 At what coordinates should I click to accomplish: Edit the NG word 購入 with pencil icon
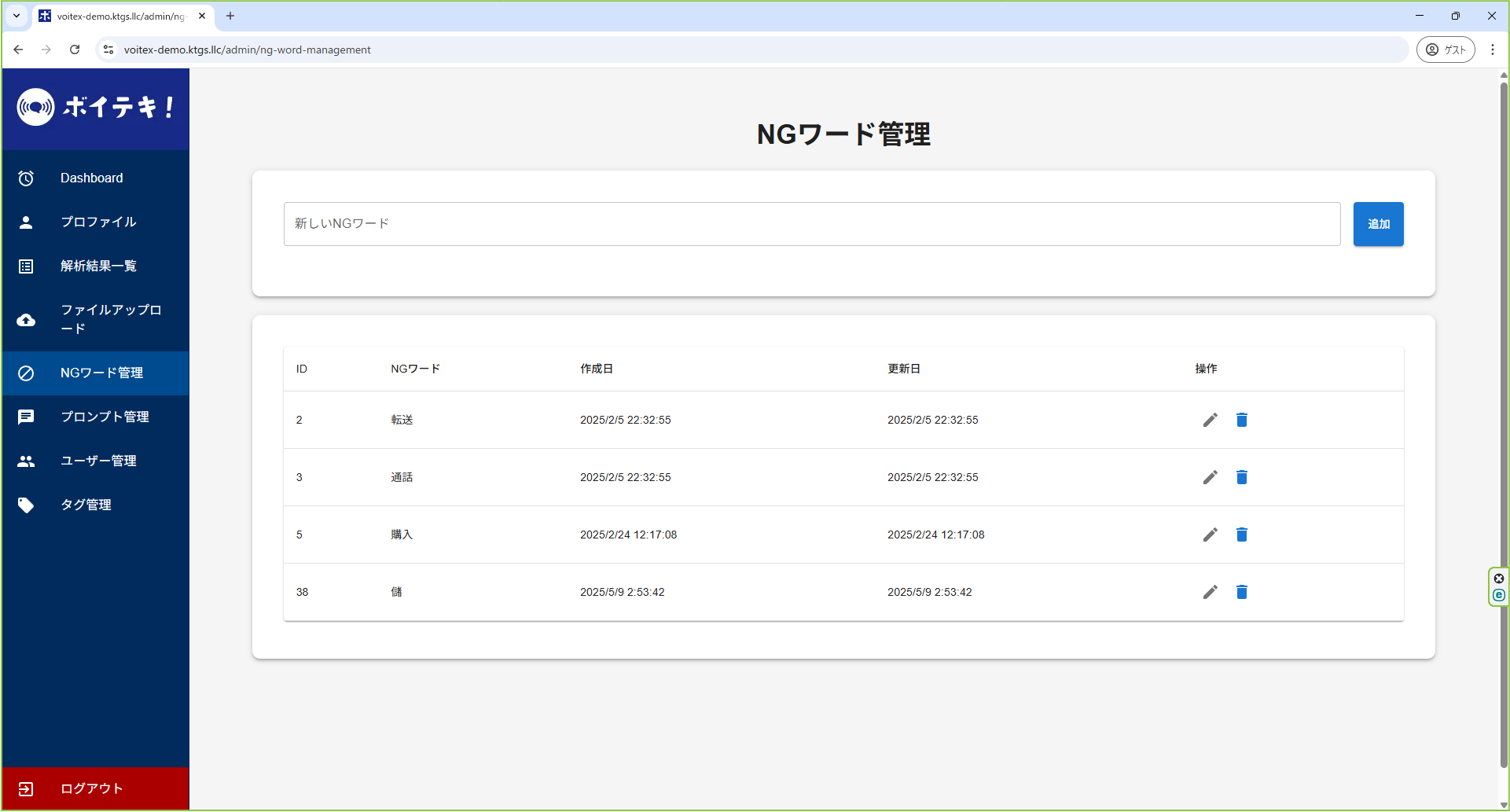(x=1211, y=535)
